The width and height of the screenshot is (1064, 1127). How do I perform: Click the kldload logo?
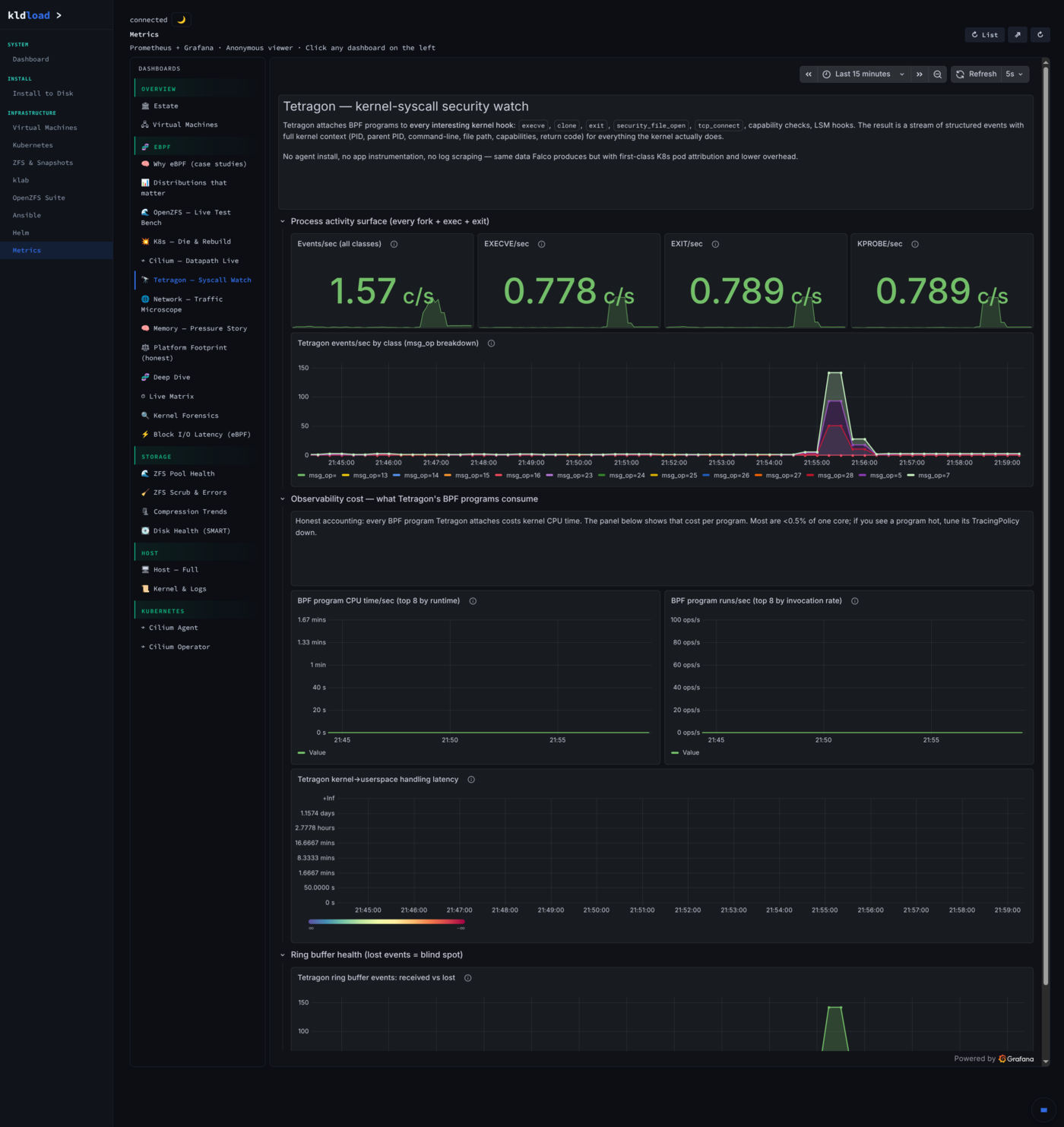(x=29, y=15)
